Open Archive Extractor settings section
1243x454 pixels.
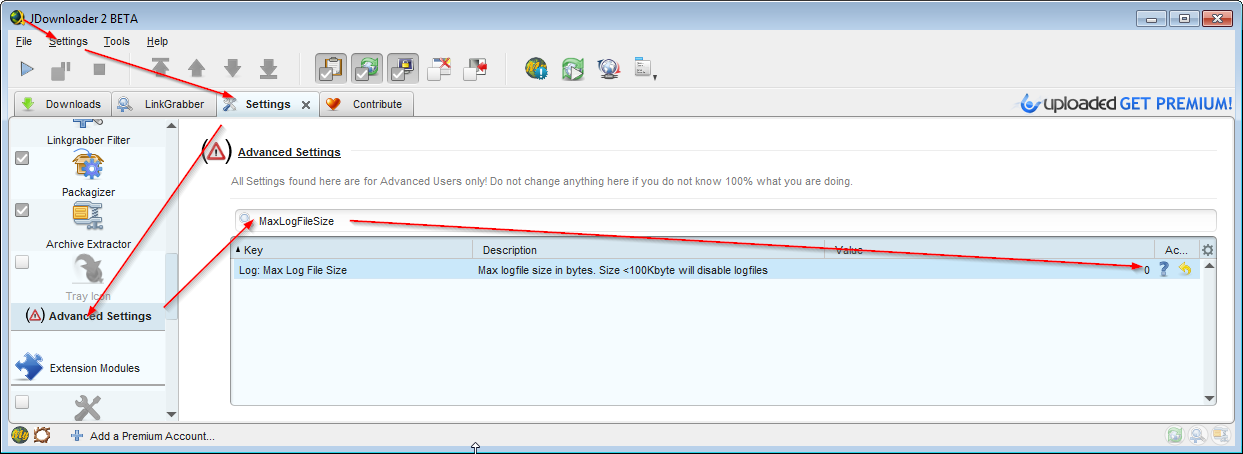[89, 225]
